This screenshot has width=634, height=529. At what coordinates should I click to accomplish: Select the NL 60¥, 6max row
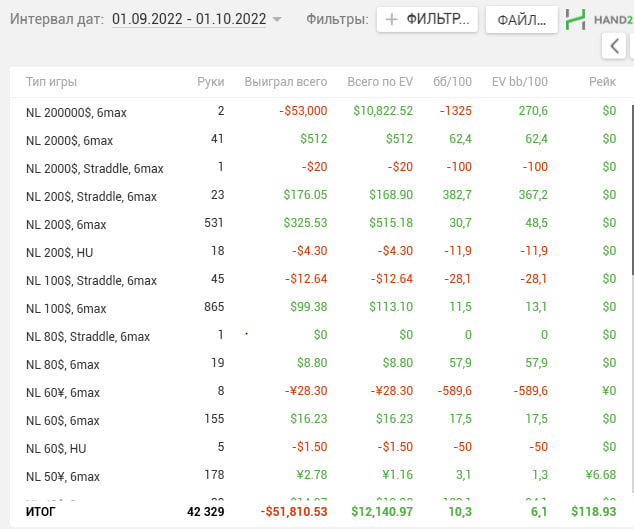coord(321,391)
